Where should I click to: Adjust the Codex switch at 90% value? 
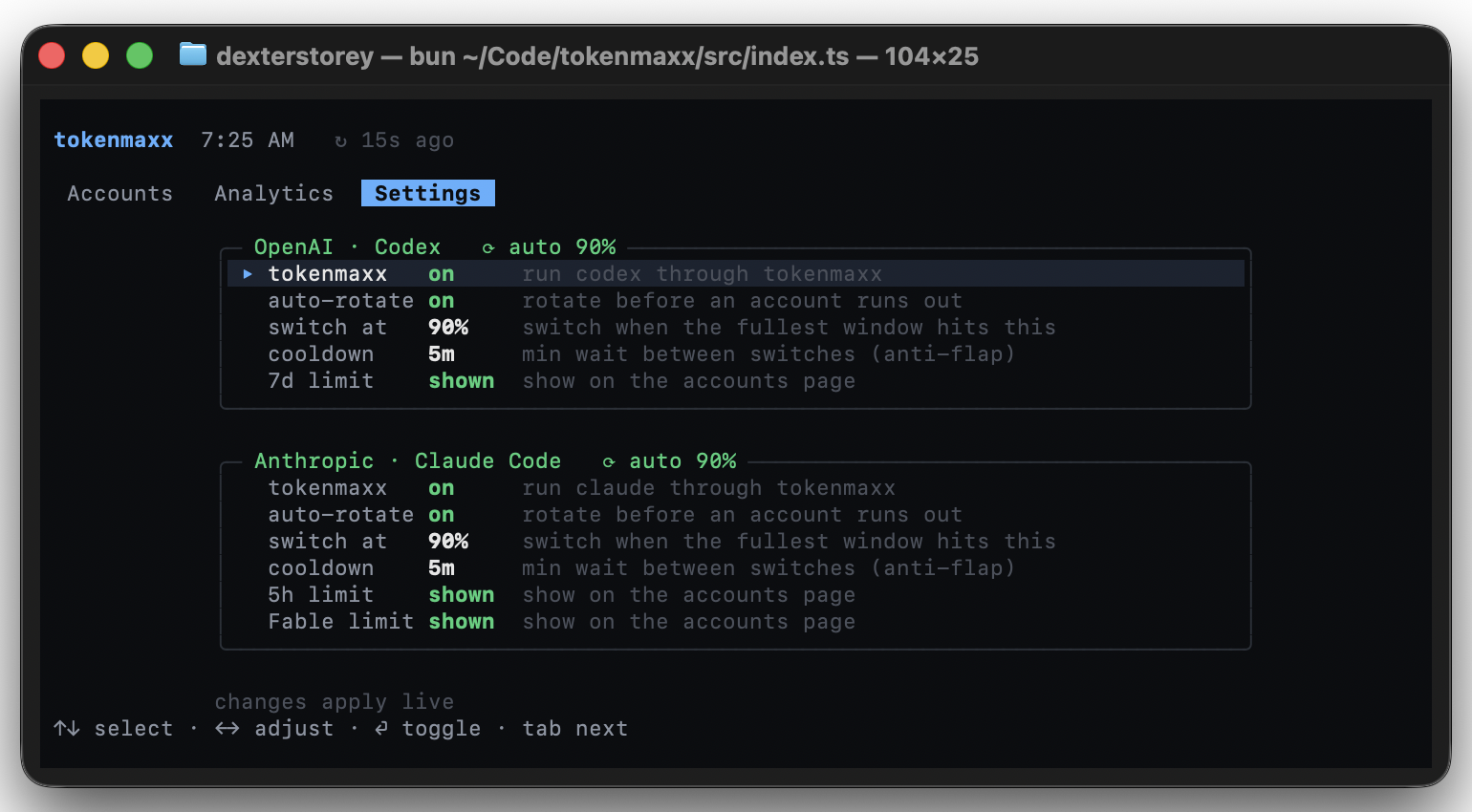click(x=448, y=328)
